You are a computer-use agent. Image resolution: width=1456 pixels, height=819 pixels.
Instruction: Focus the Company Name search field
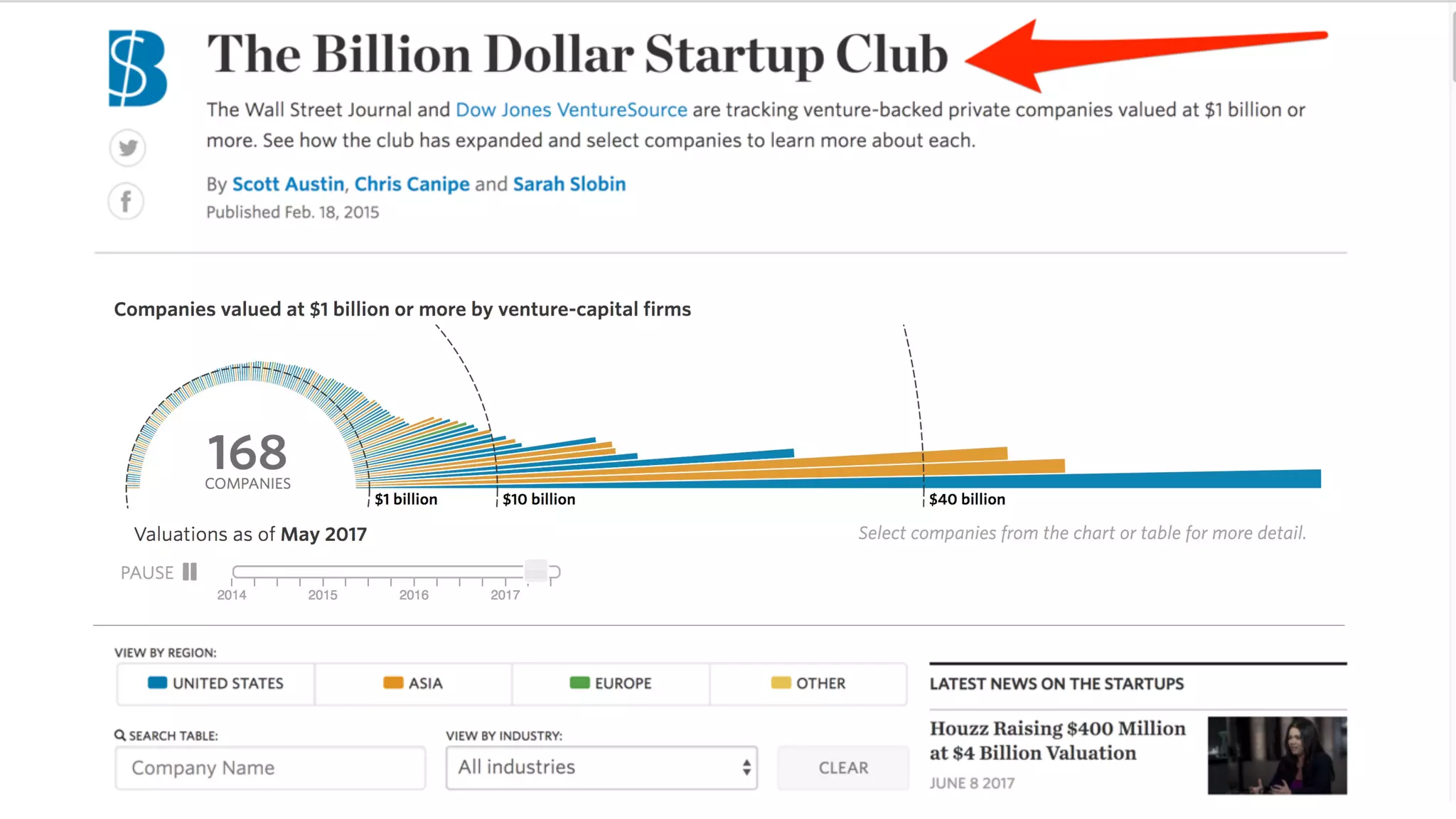click(x=270, y=768)
